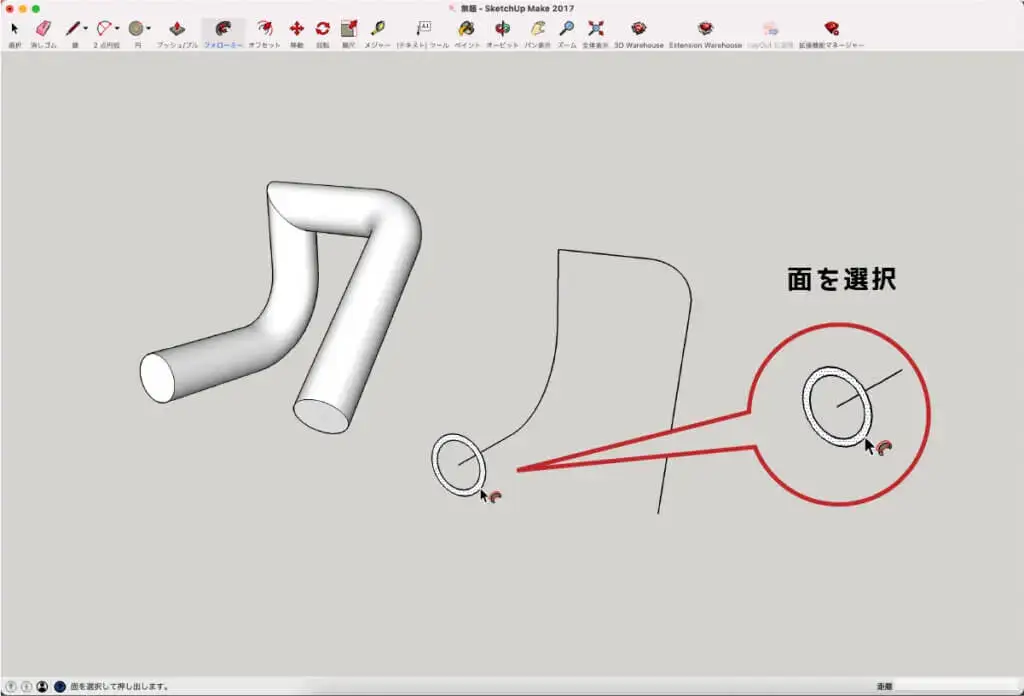Choose the Offset tool
Screen dimensions: 1024x696
(264, 29)
